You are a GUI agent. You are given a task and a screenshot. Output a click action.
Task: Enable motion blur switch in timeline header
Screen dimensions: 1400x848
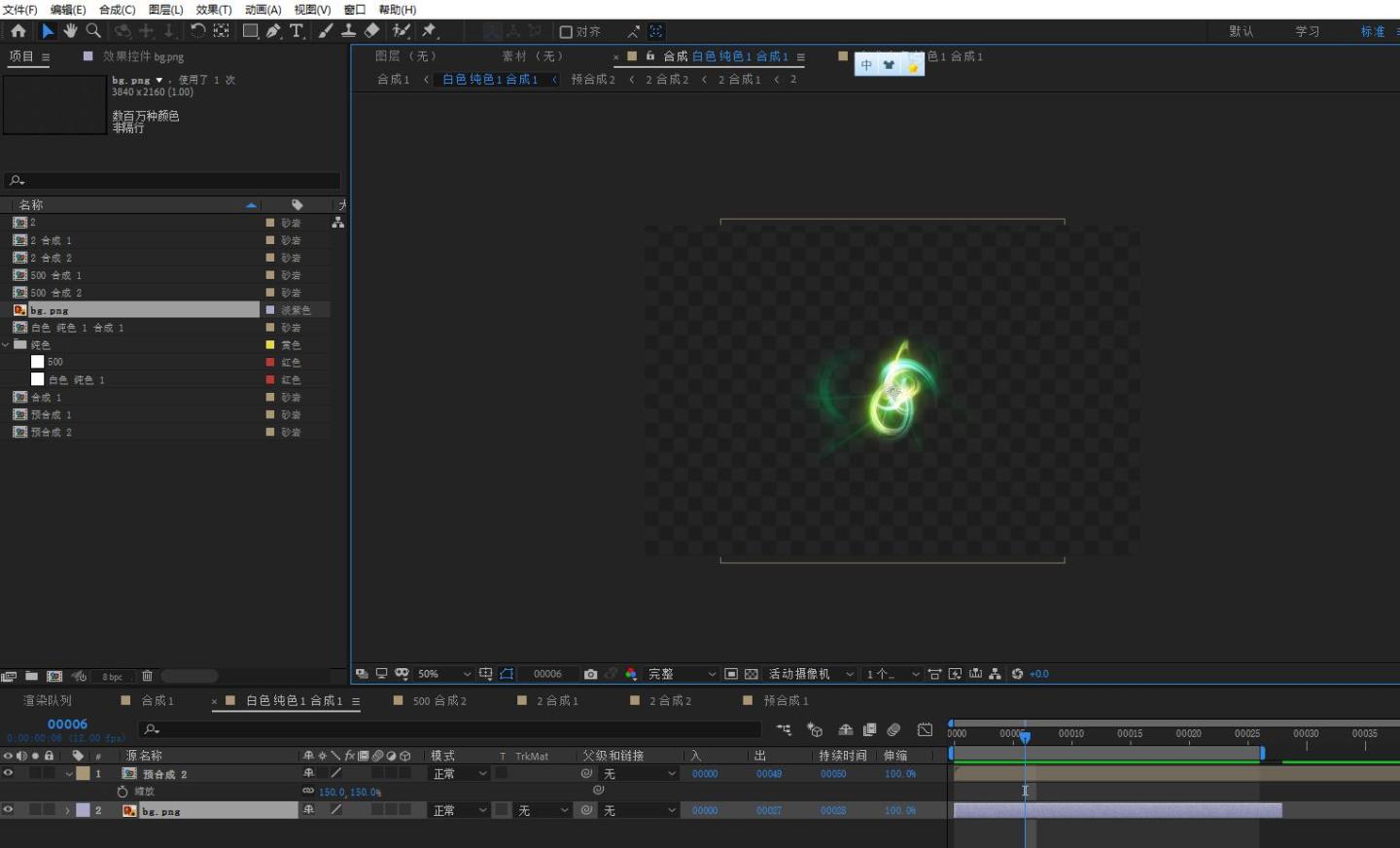click(893, 729)
